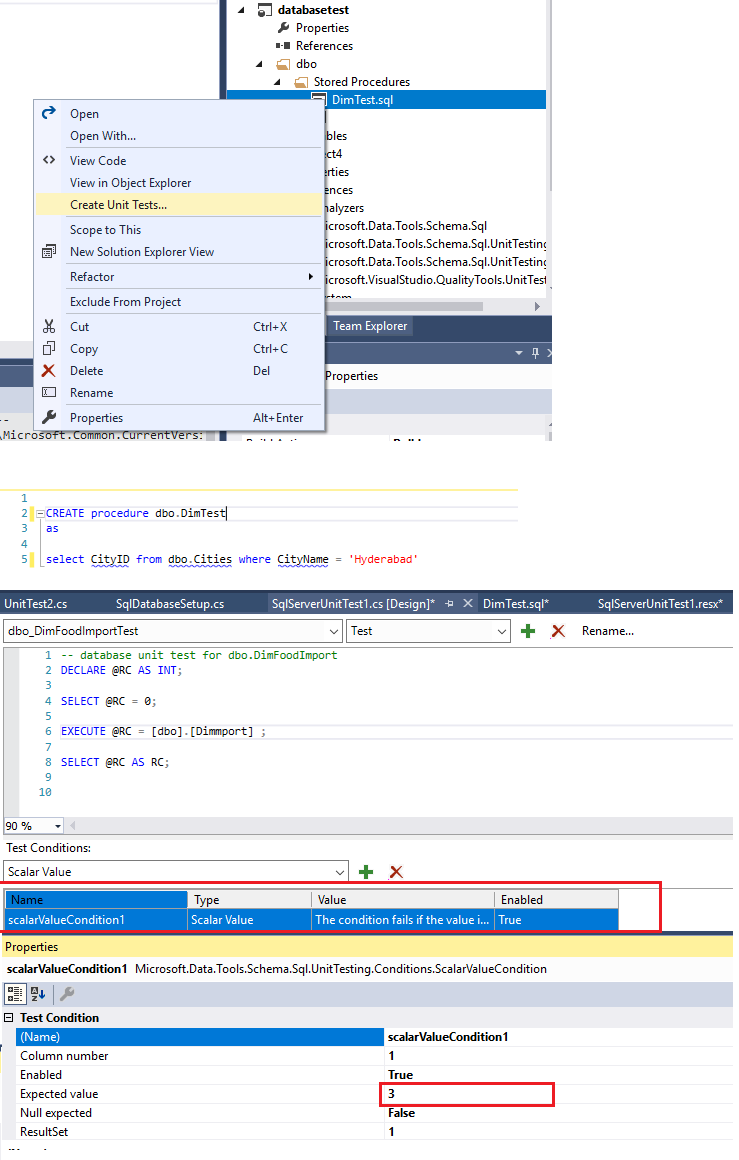
Task: Switch to the SqlDatabaseSetup.cs tab
Action: 170,604
